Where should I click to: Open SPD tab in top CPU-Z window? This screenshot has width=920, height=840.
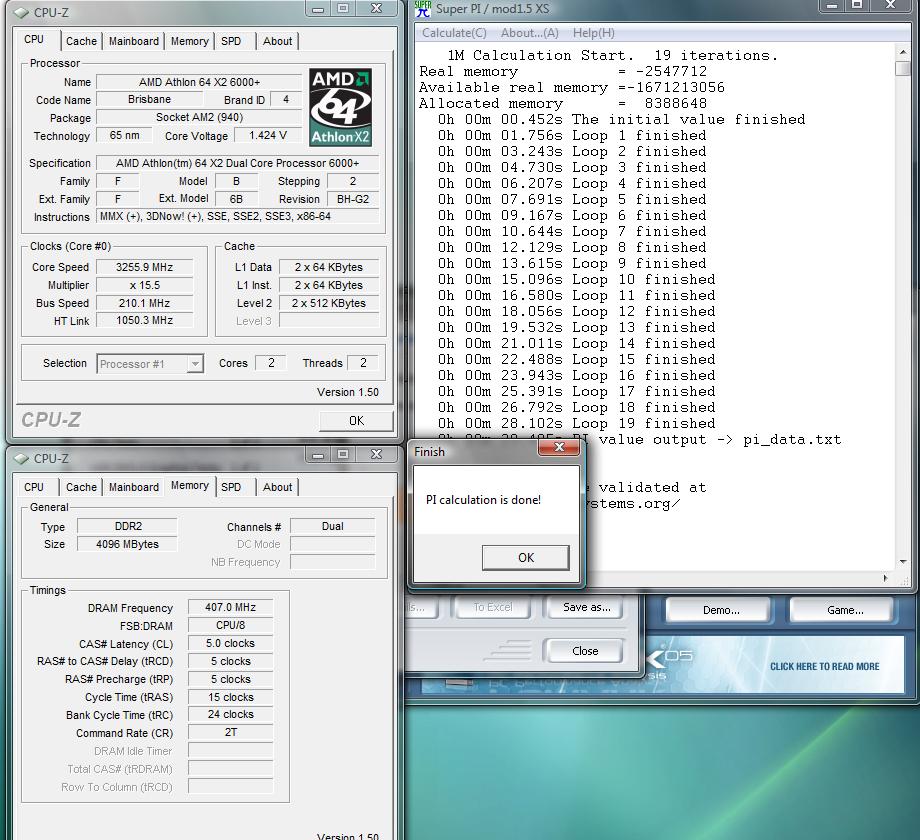click(231, 41)
